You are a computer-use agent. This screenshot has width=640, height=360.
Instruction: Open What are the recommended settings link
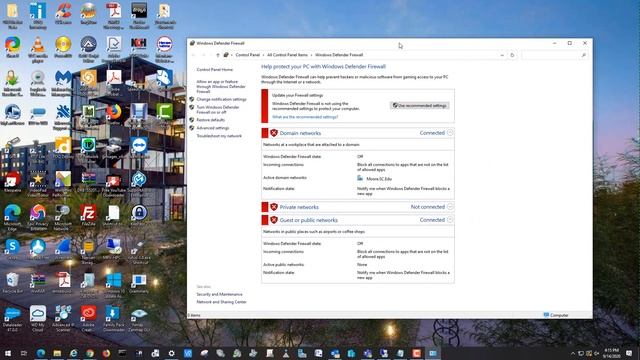[x=305, y=117]
